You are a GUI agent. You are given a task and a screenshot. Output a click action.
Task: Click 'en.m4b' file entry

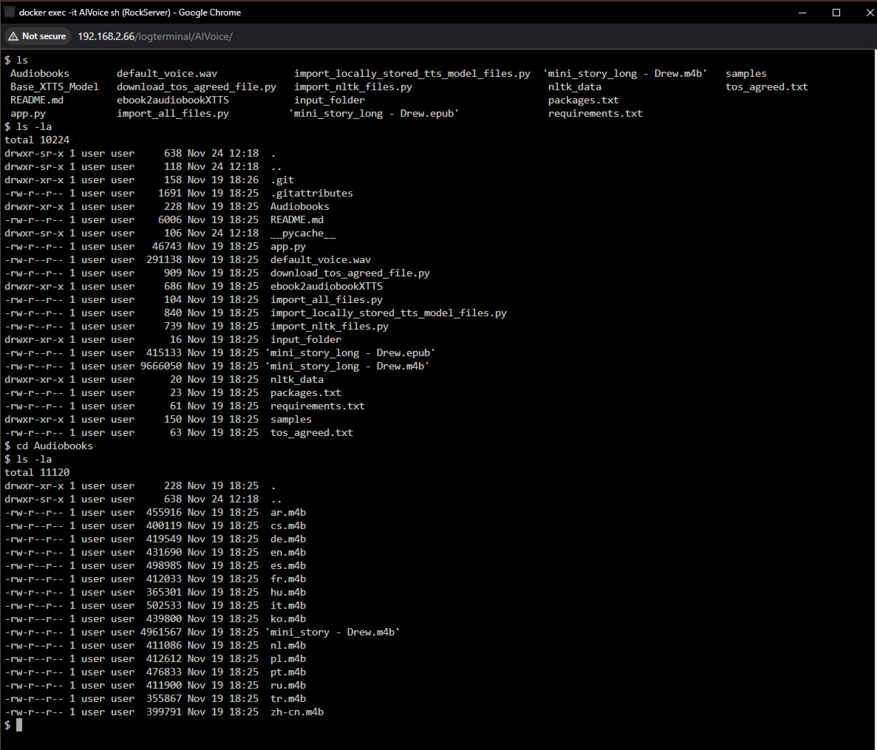coord(288,553)
